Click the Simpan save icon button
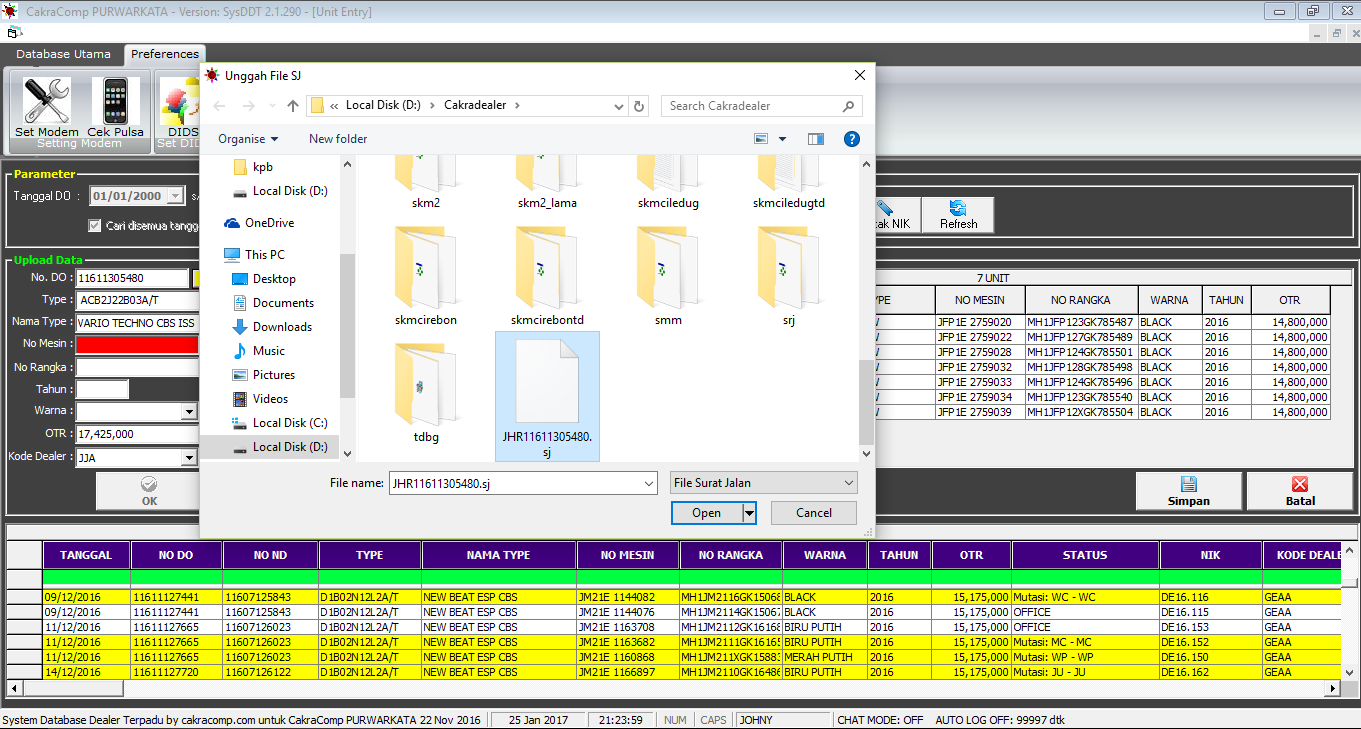The height and width of the screenshot is (729, 1361). point(1188,491)
